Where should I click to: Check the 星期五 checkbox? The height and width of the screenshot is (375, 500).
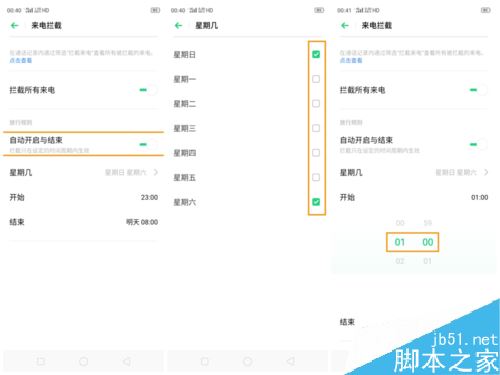[x=316, y=177]
